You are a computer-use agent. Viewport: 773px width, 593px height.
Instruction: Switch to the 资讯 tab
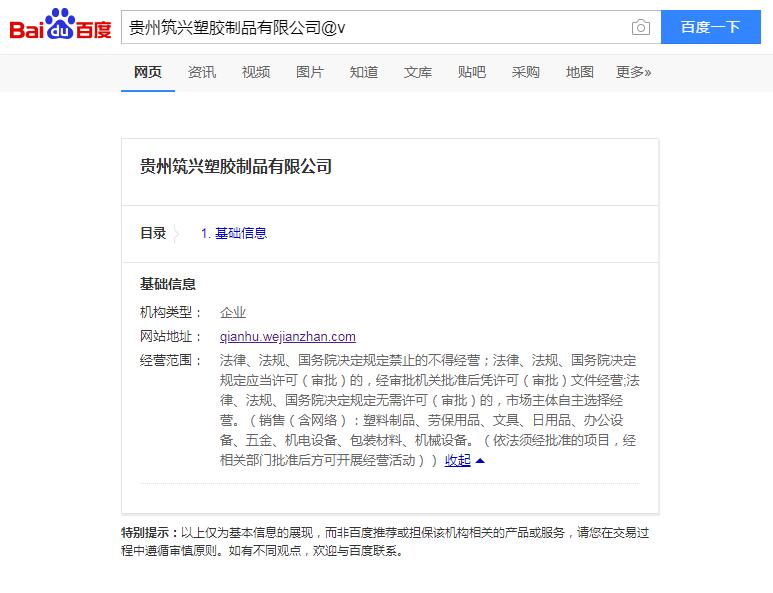202,72
